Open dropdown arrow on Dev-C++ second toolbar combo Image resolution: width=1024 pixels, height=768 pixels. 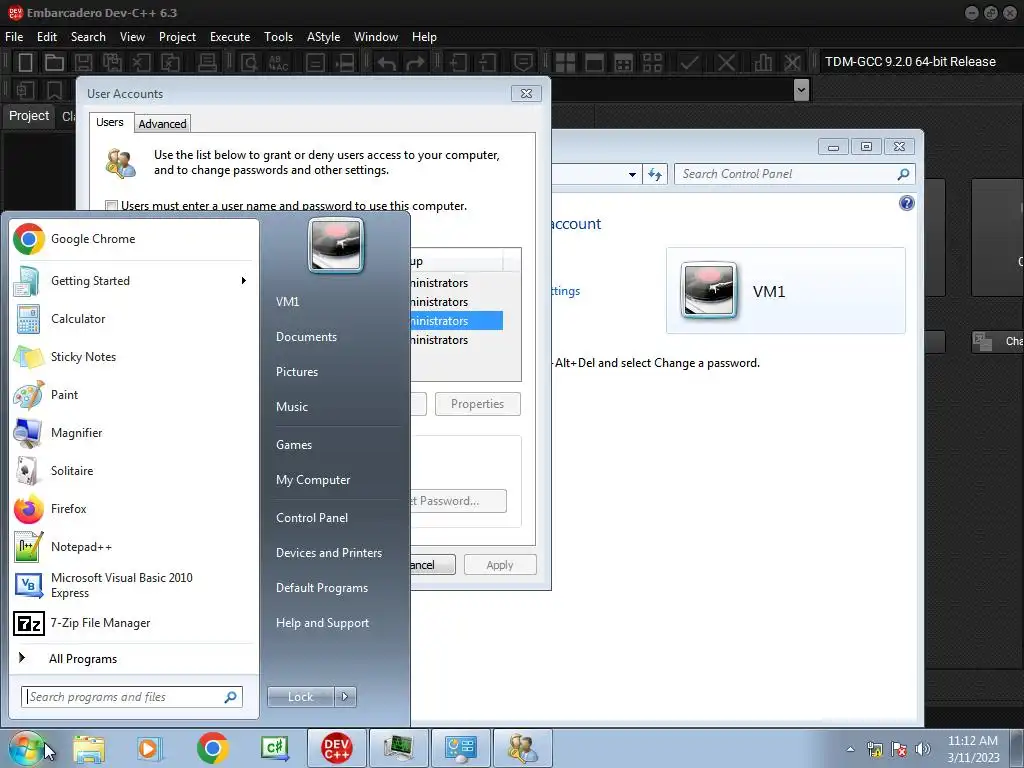pyautogui.click(x=801, y=90)
